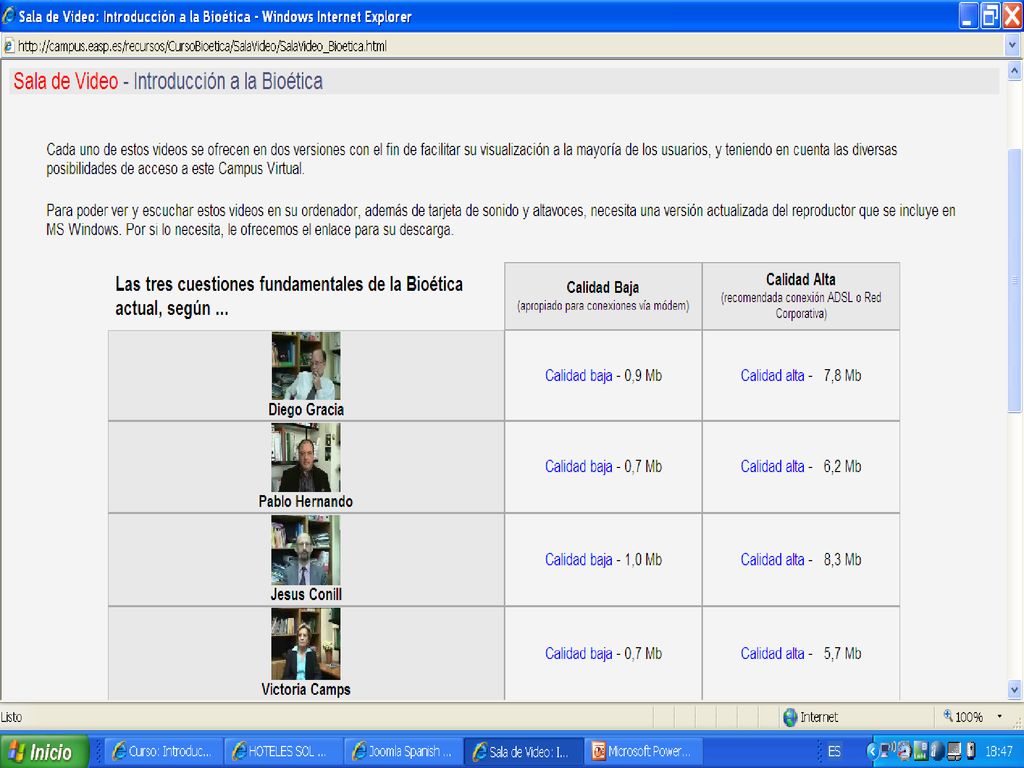Open Pablo Hernando's Calidad alta video link
Screen dimensions: 1024x768
coord(772,466)
